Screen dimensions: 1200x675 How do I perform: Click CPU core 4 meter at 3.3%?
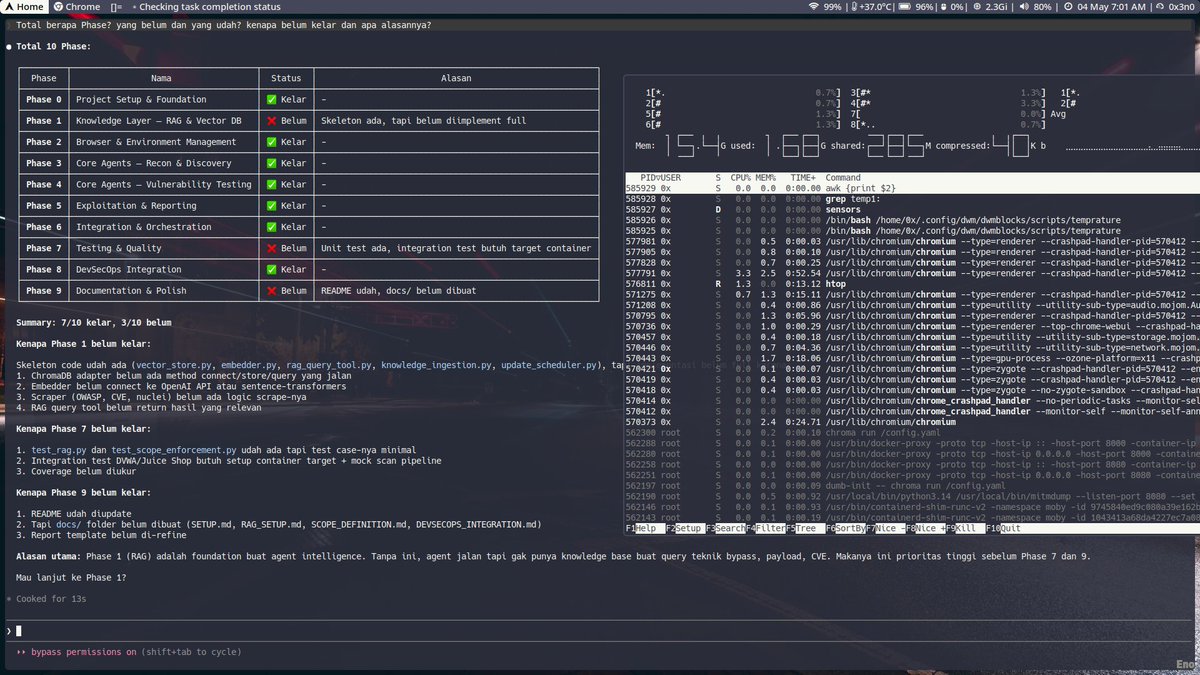click(x=947, y=103)
